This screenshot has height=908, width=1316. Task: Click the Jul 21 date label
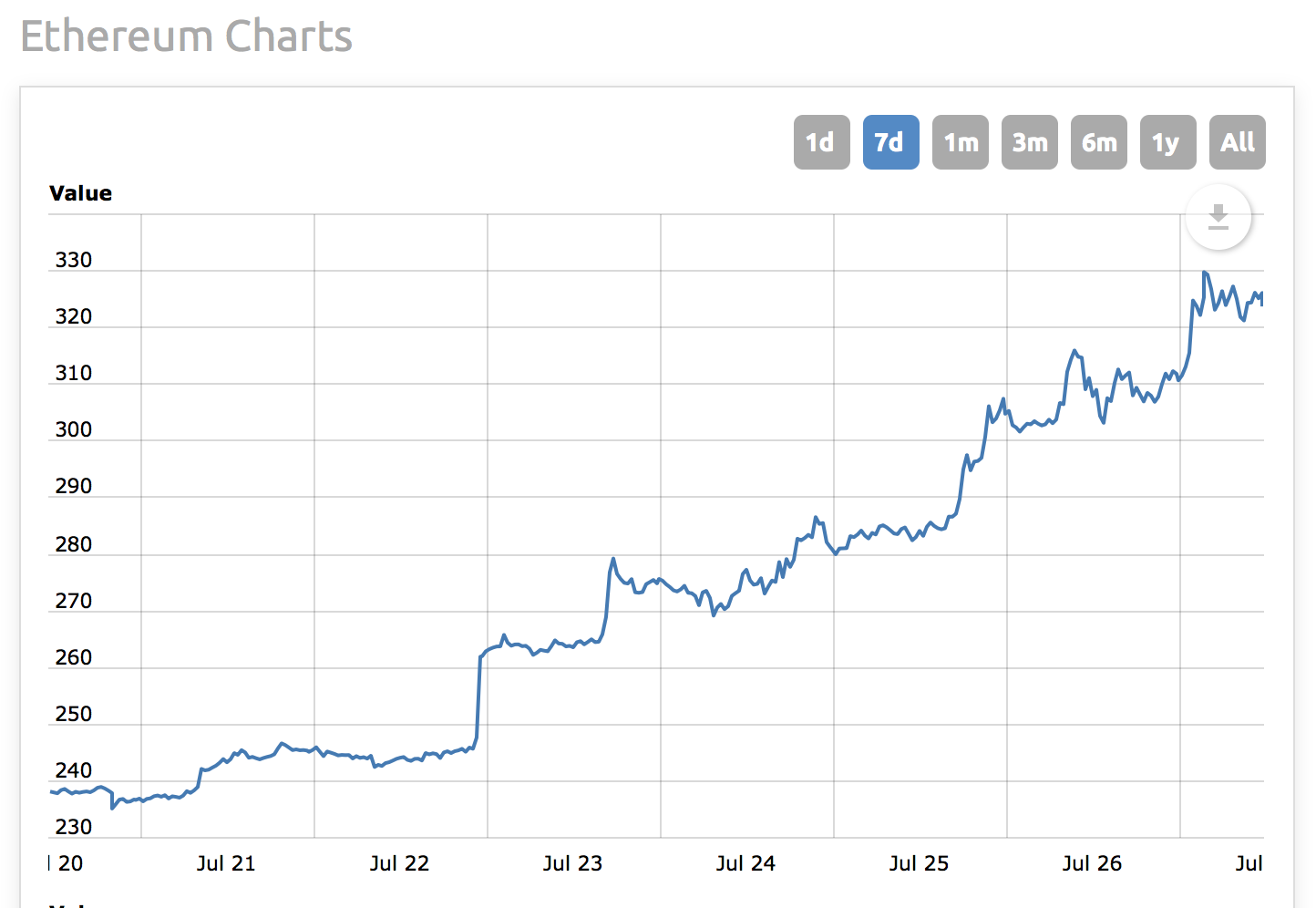coord(226,863)
